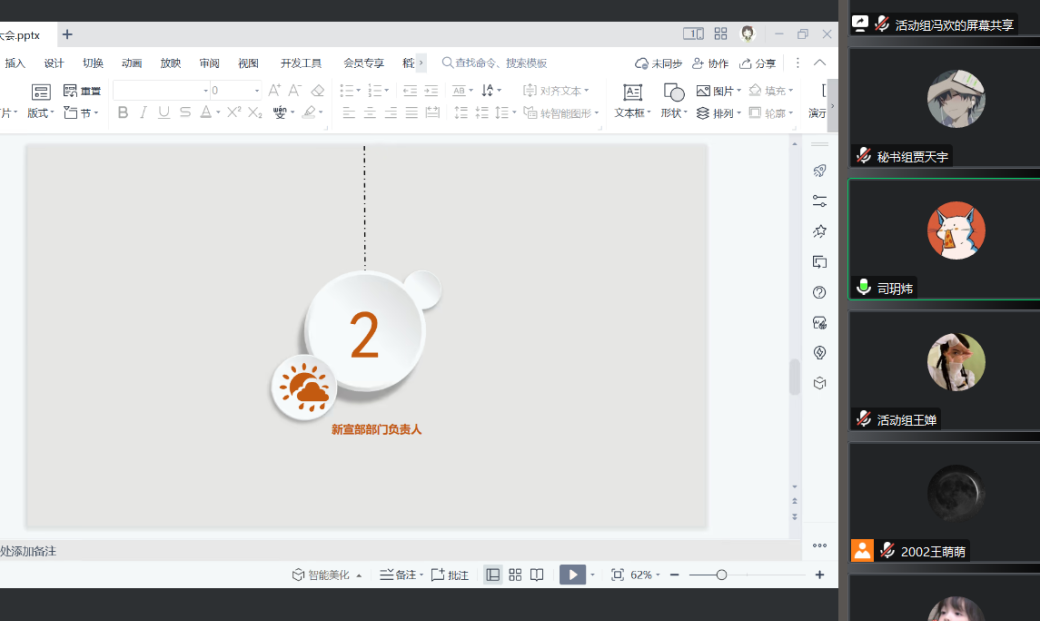Viewport: 1040px width, 621px height.
Task: Click the new tab plus button
Action: [x=67, y=34]
